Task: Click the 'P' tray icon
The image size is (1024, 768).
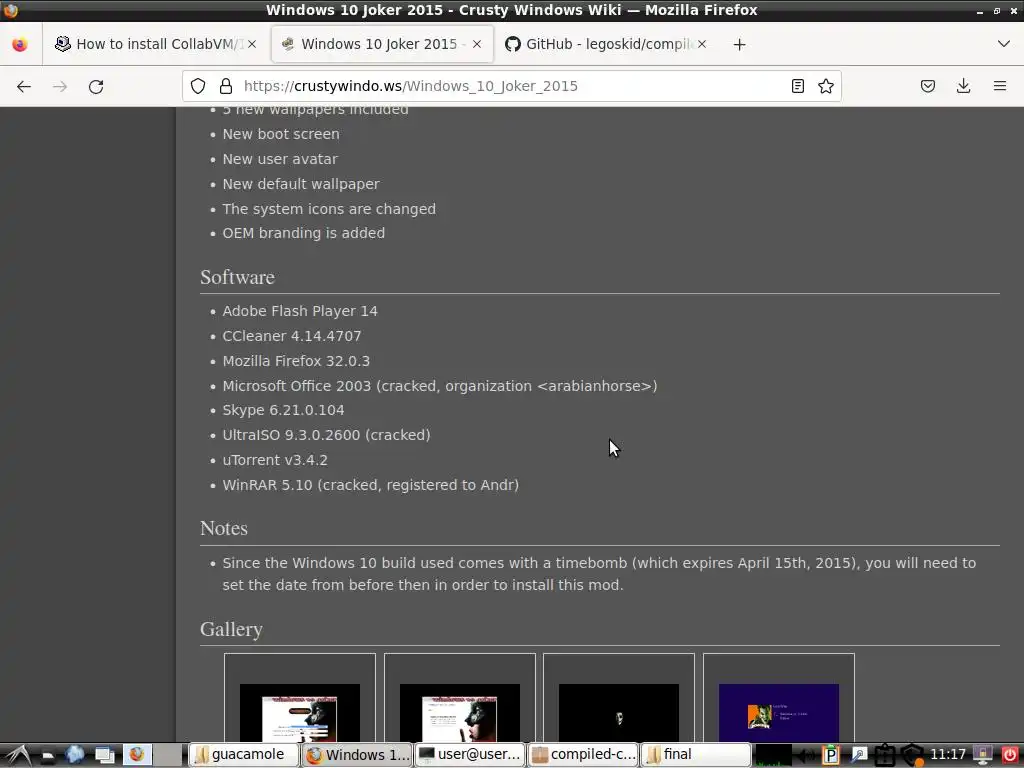Action: [x=831, y=756]
